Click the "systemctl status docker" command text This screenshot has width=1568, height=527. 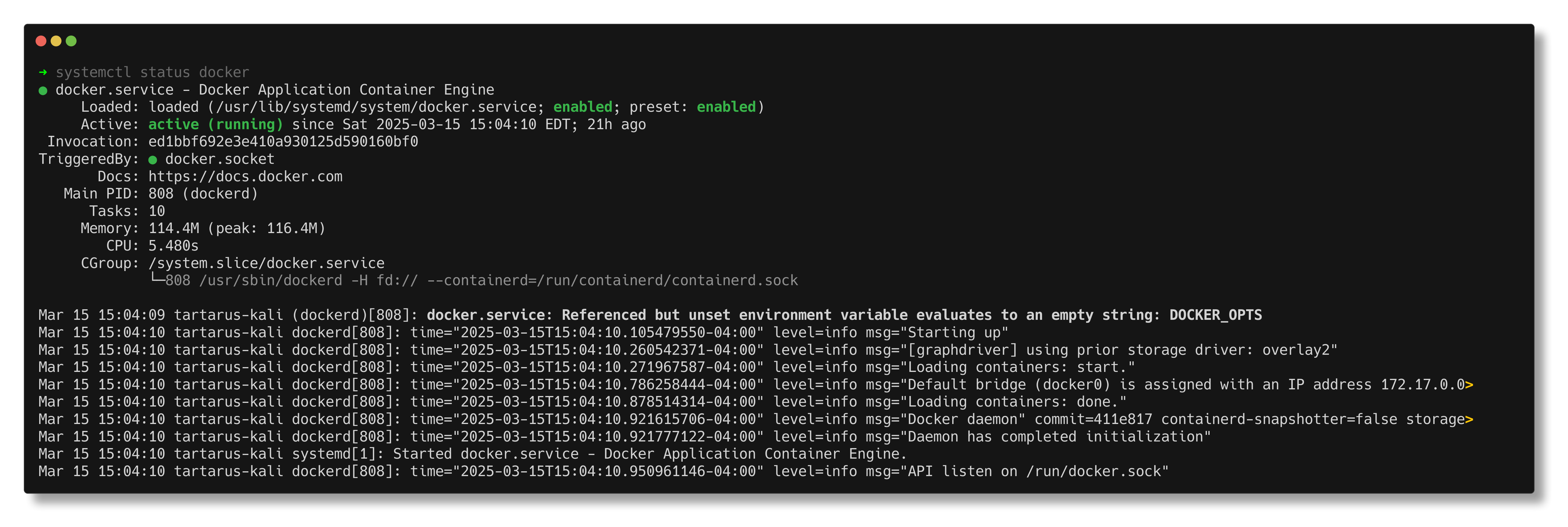(x=152, y=72)
